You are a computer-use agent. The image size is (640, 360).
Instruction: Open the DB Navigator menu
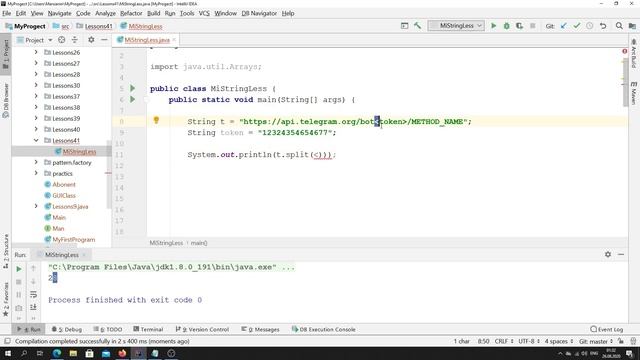[x=259, y=13]
